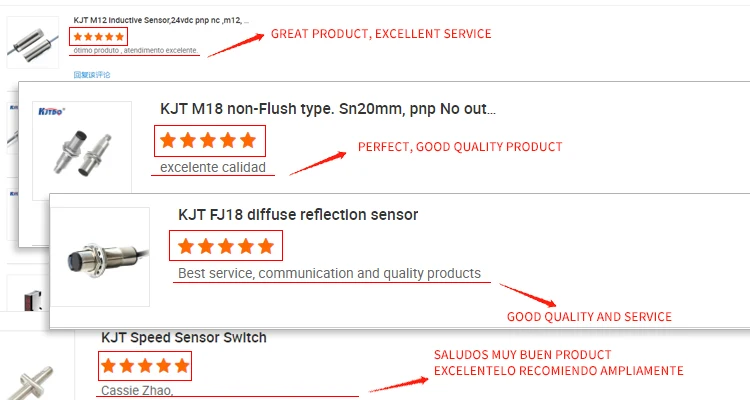Click the first star under Speed Sensor Switch
This screenshot has height=400, width=750.
(109, 366)
